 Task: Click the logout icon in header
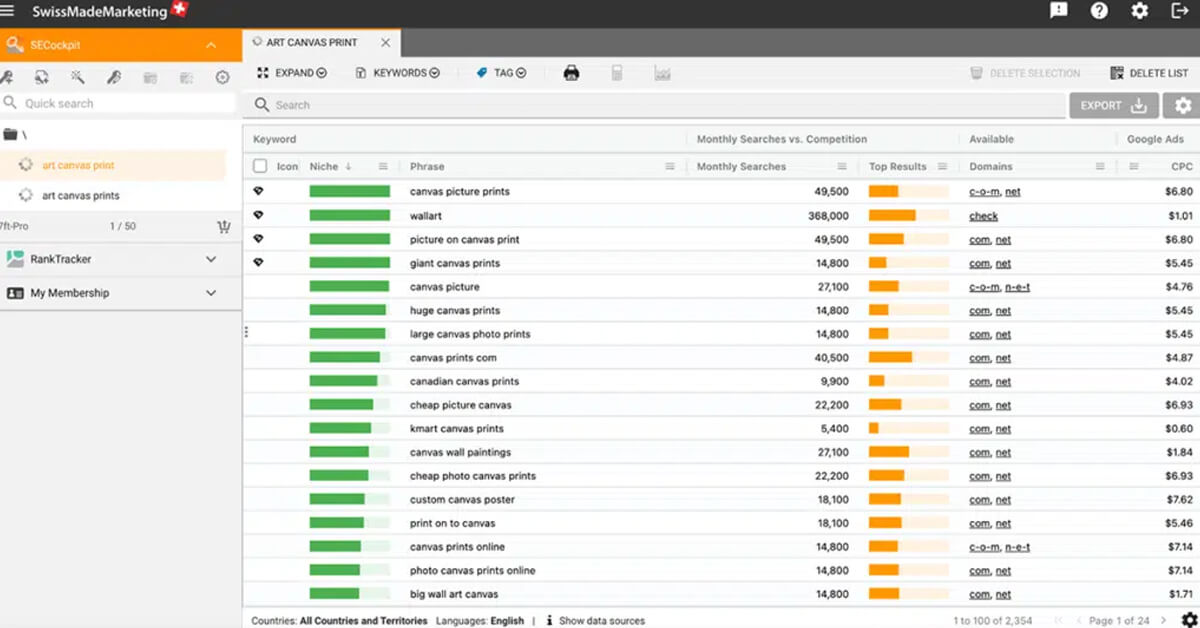1179,11
